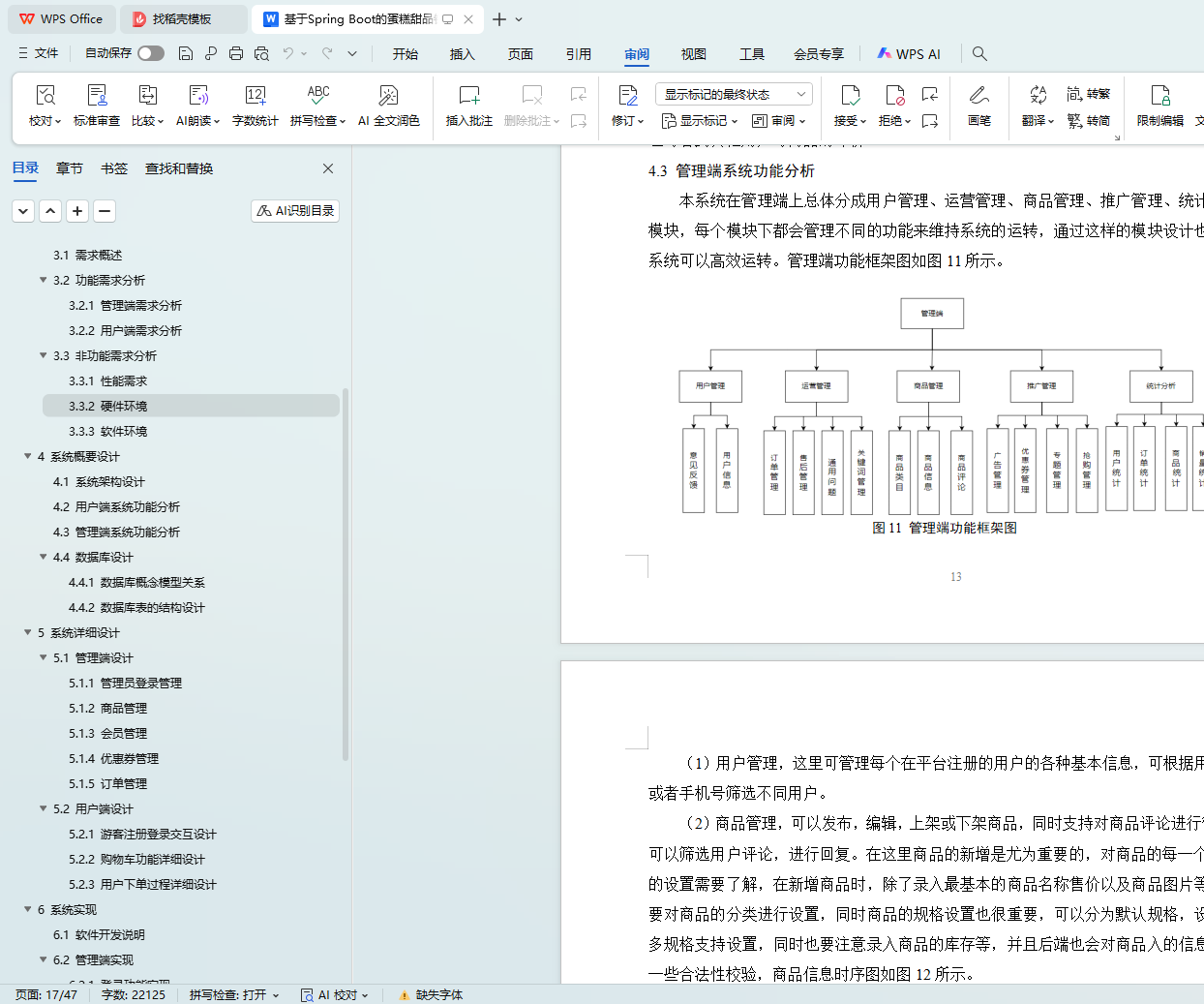Click the AI full-text polish (AI 全文润色) icon
The width and height of the screenshot is (1204, 1004).
[388, 96]
